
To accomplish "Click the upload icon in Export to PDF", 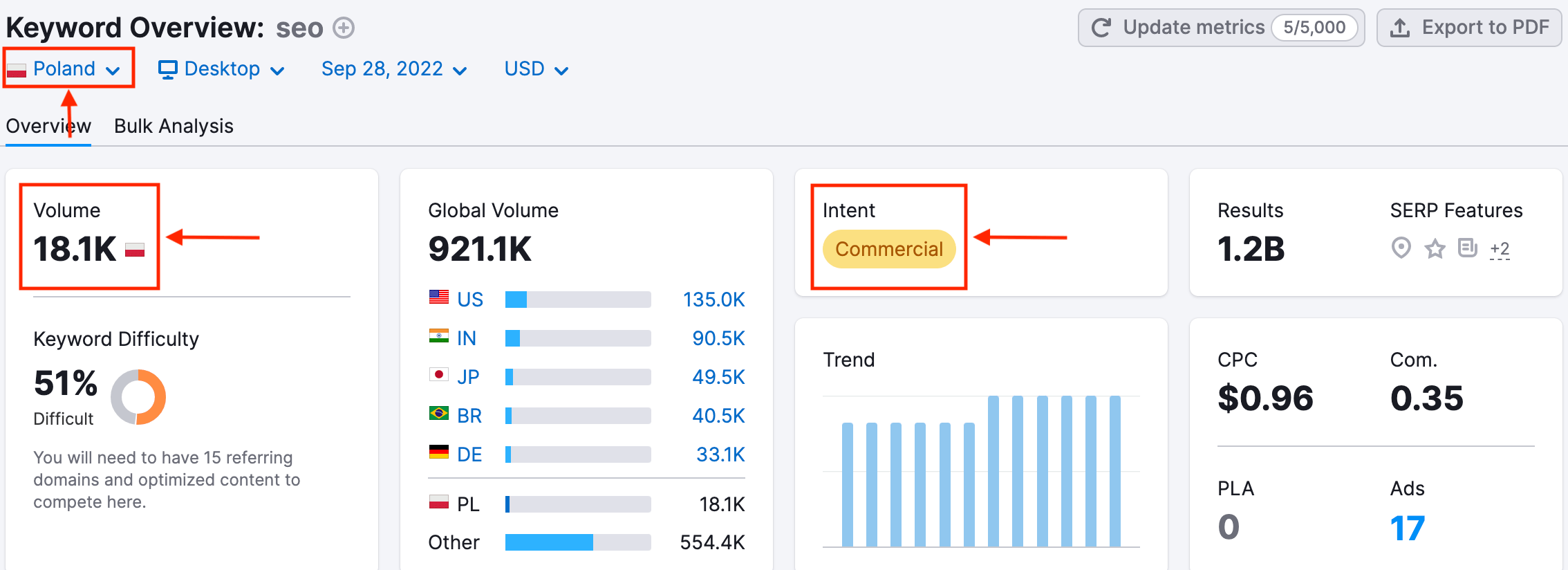I will coord(1400,28).
